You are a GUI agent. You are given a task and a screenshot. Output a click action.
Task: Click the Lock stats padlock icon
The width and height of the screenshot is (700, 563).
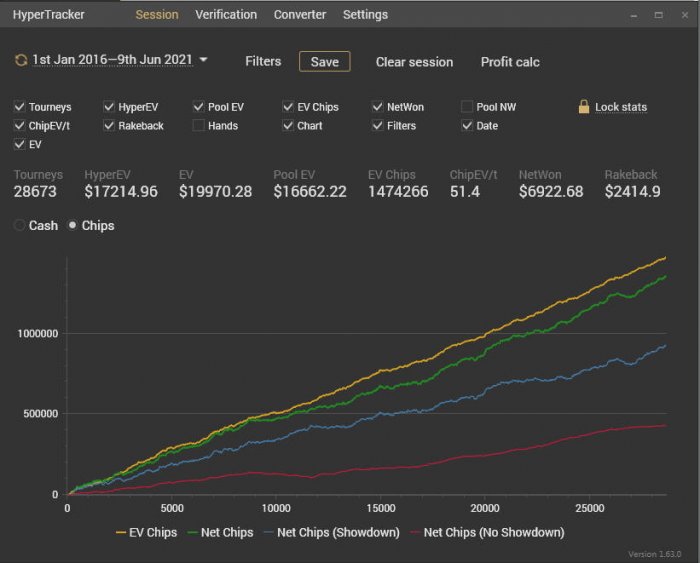[x=583, y=107]
